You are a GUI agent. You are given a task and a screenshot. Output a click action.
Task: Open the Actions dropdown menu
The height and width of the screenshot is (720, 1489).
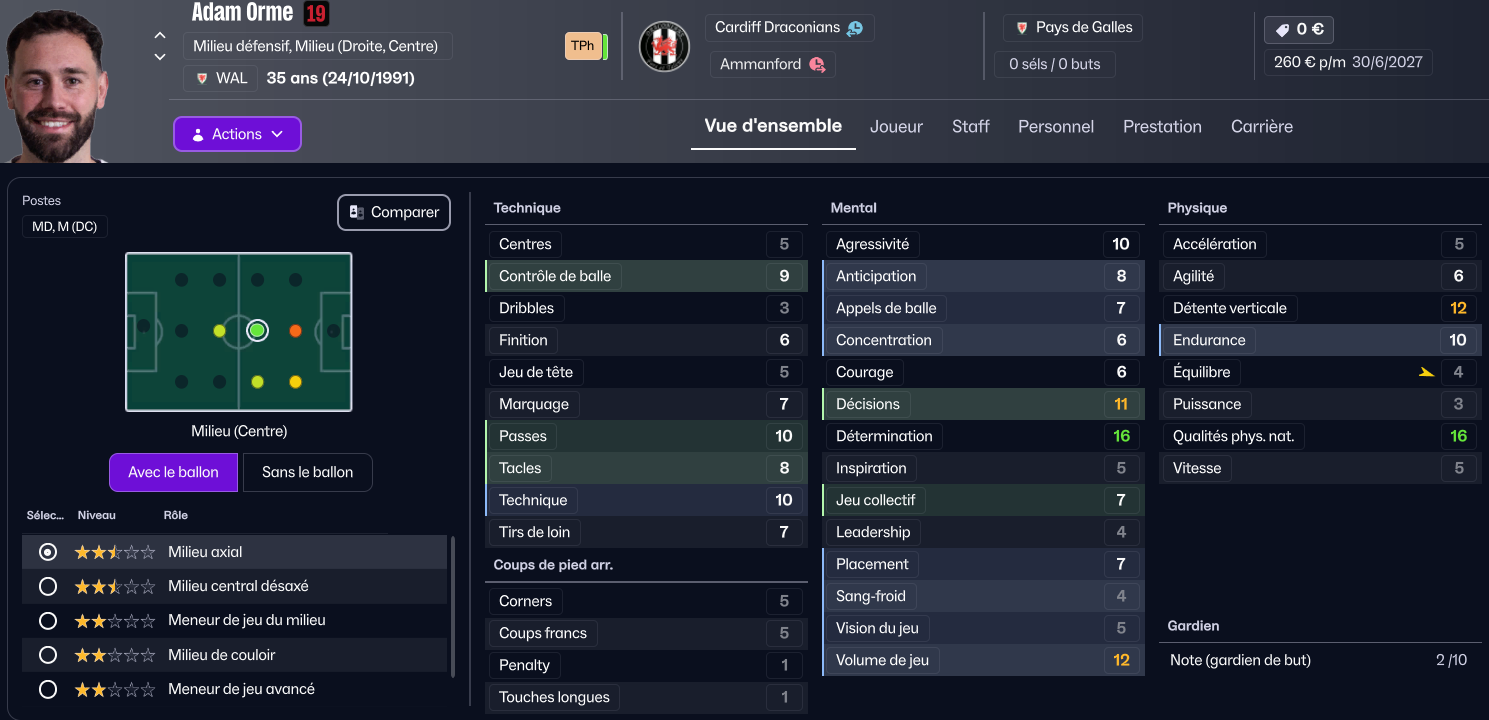[237, 134]
